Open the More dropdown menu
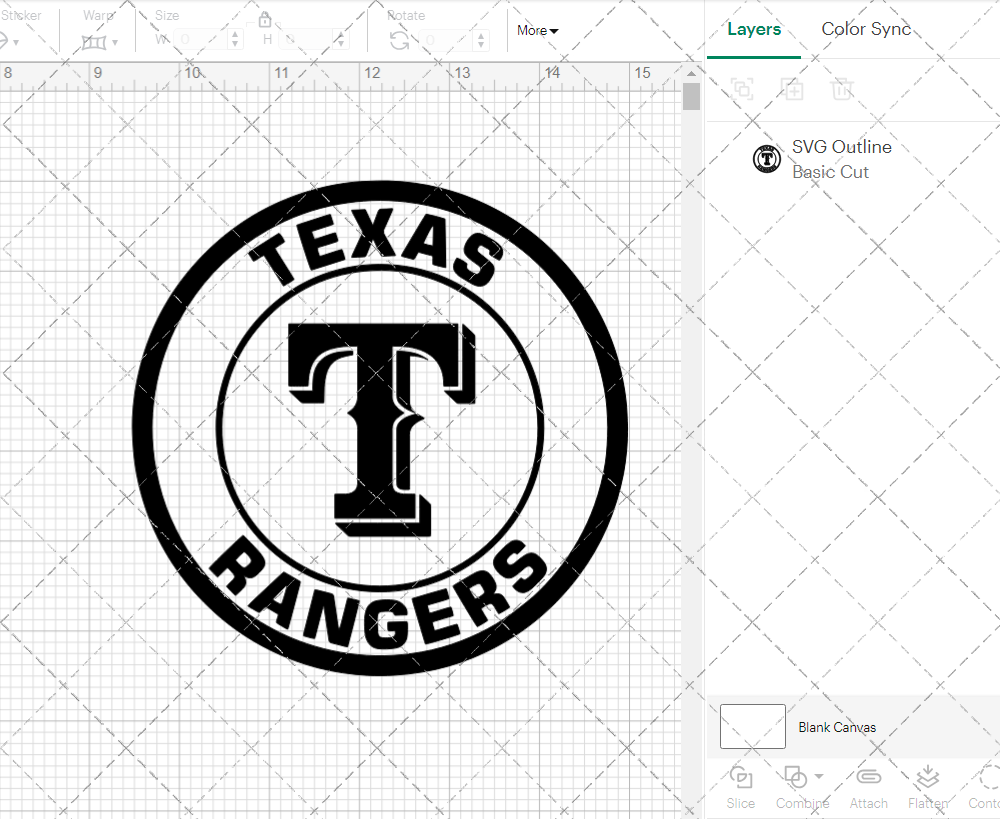Screen dimensions: 1000x819 pyautogui.click(x=537, y=31)
